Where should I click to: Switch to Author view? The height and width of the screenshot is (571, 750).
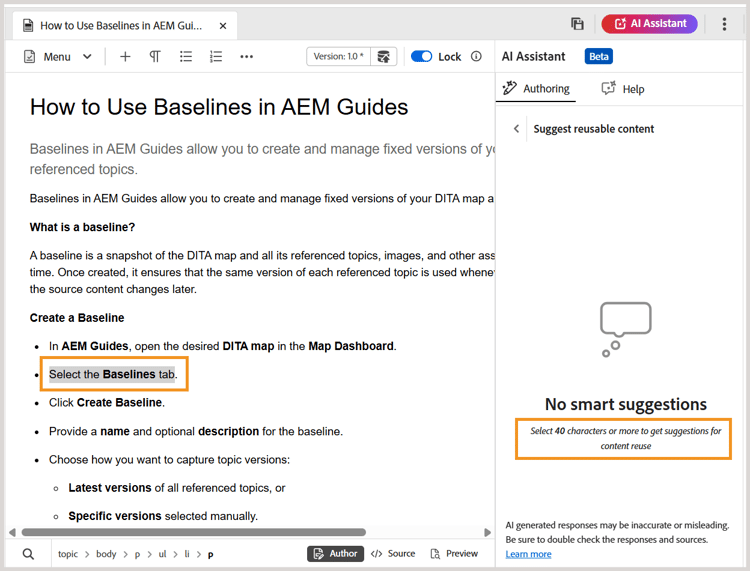click(x=335, y=554)
